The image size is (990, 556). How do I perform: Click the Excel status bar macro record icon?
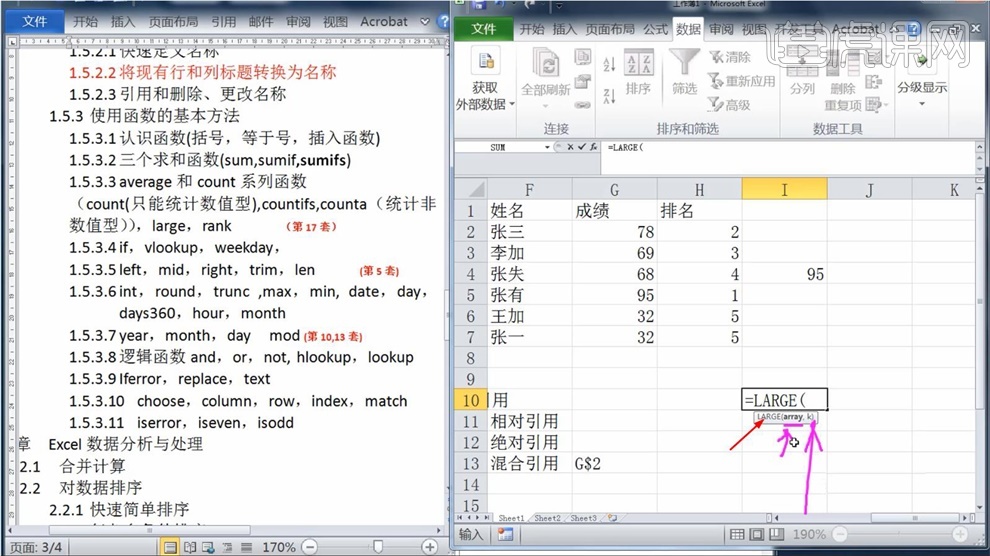pyautogui.click(x=505, y=535)
